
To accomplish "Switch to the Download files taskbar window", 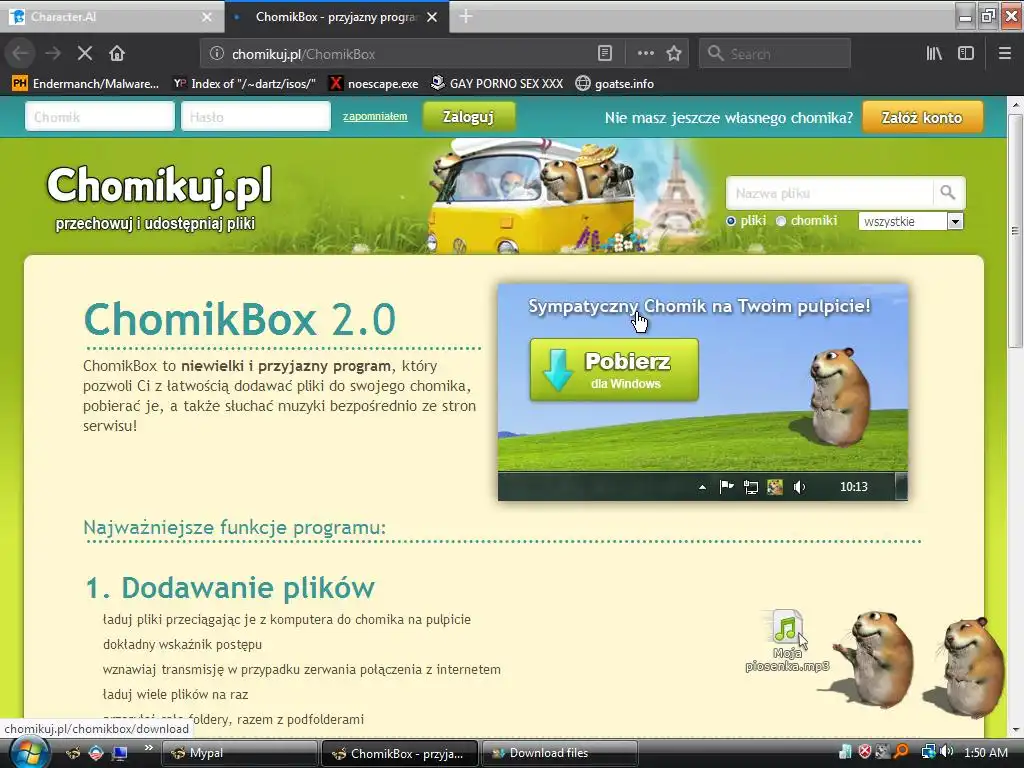I will (x=559, y=753).
